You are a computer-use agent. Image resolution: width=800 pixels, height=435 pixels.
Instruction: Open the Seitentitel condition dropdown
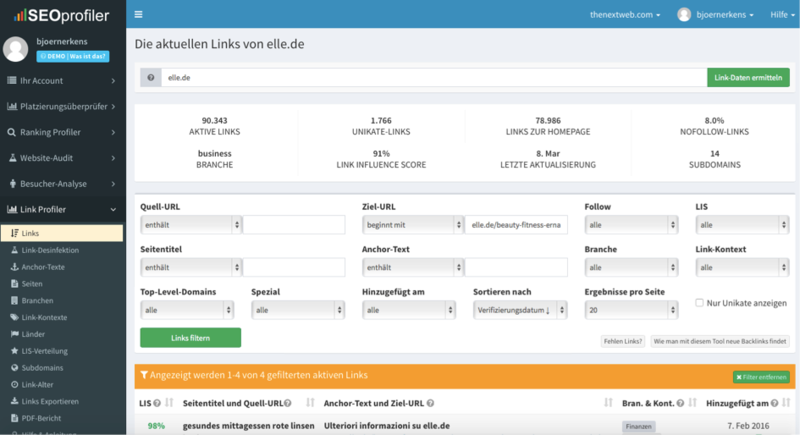190,267
